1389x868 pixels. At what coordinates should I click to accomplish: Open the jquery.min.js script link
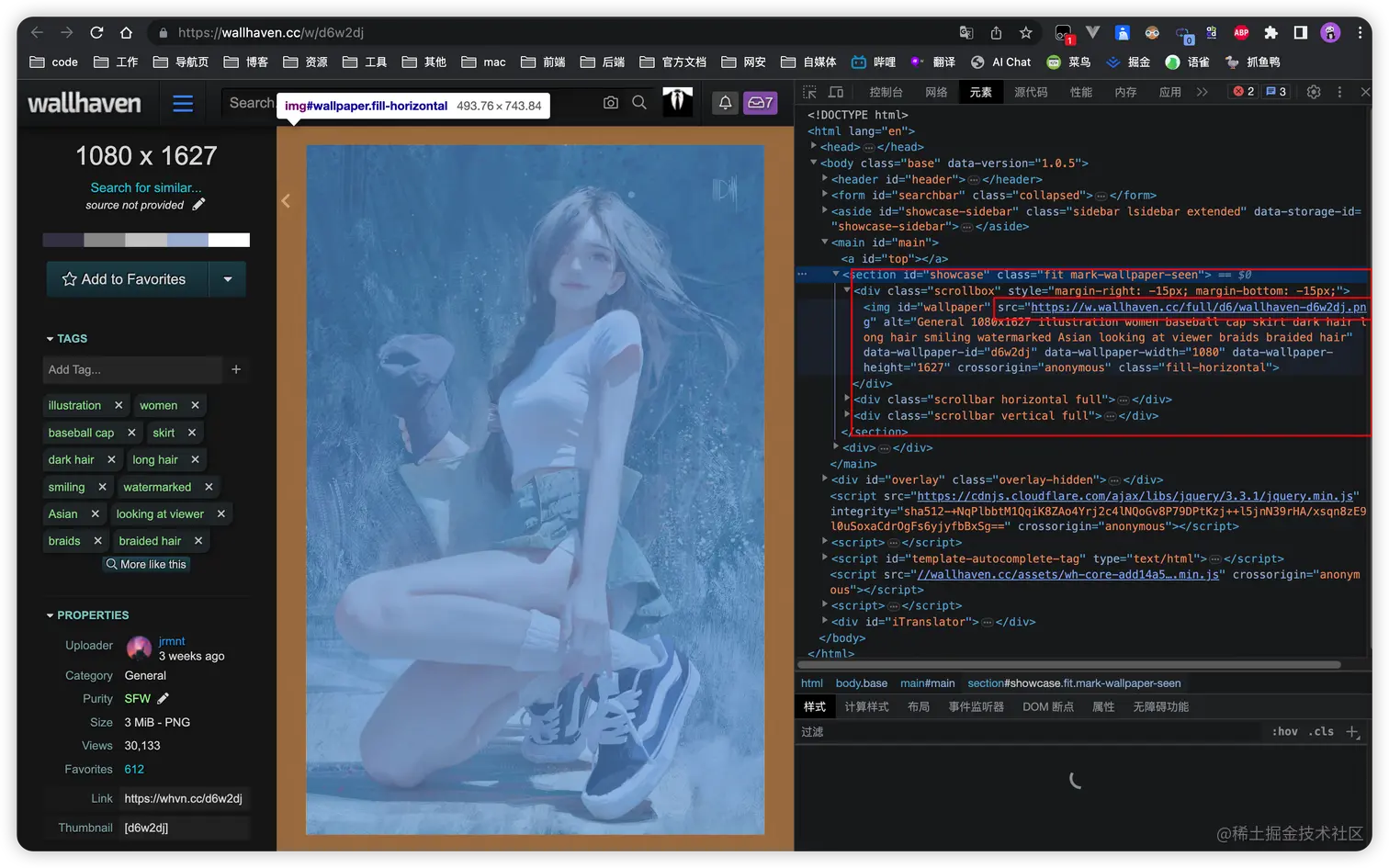click(x=1136, y=496)
